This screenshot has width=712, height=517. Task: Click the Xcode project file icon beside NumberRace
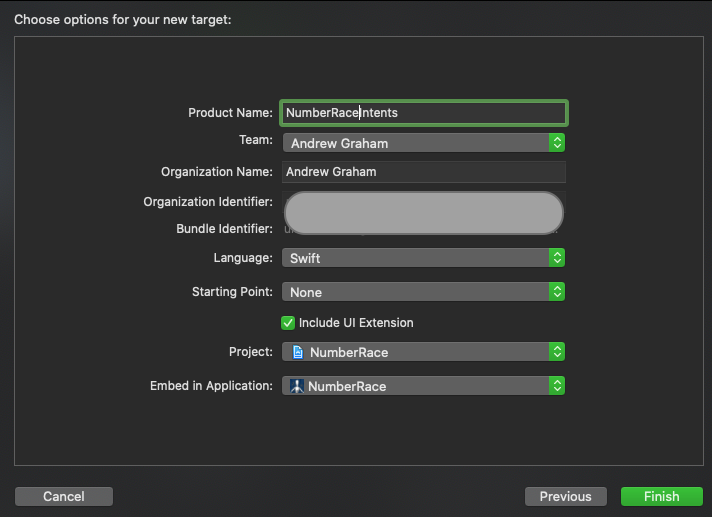(297, 352)
